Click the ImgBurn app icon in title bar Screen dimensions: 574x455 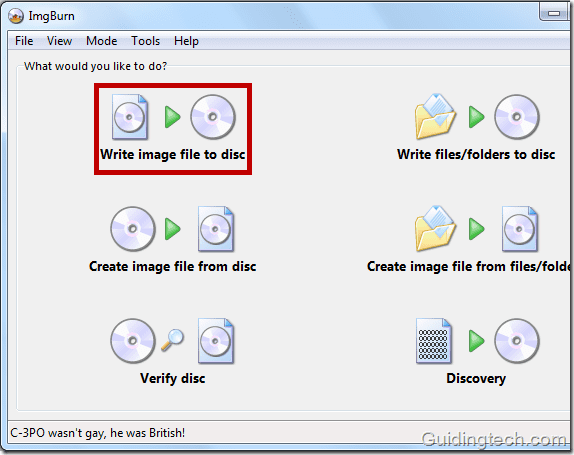pyautogui.click(x=16, y=16)
